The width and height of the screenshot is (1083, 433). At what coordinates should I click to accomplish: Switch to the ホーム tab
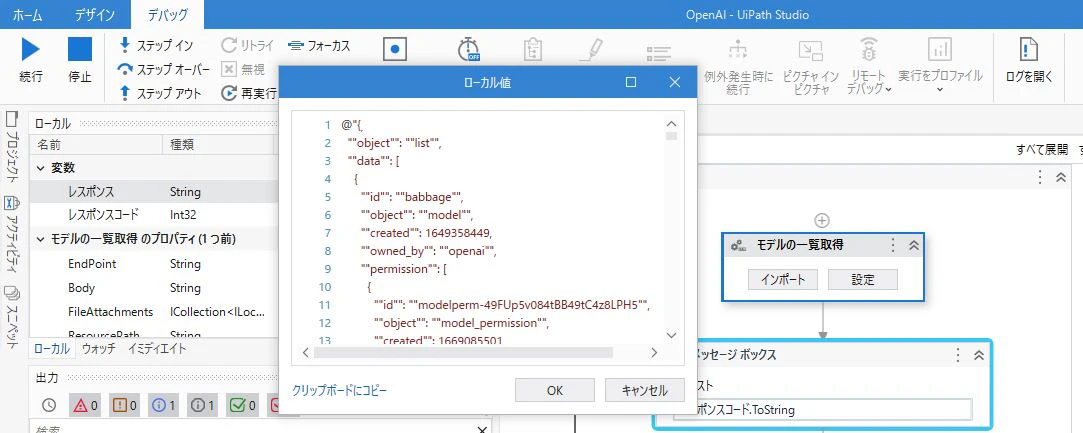[27, 15]
